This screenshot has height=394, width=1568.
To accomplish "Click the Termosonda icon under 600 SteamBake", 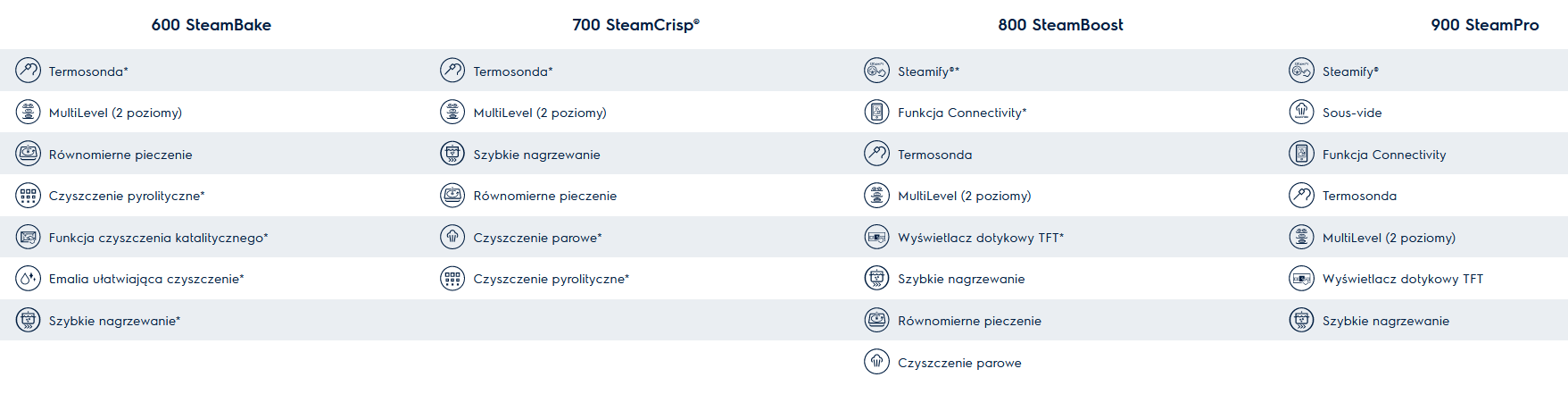I will (29, 71).
